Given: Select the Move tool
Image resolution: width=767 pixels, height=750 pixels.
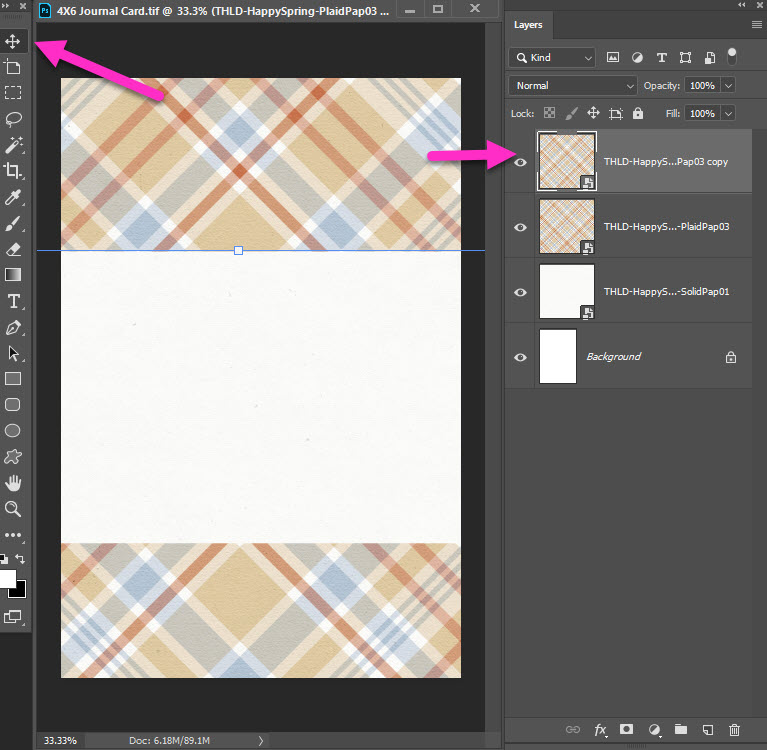Looking at the screenshot, I should tap(13, 41).
